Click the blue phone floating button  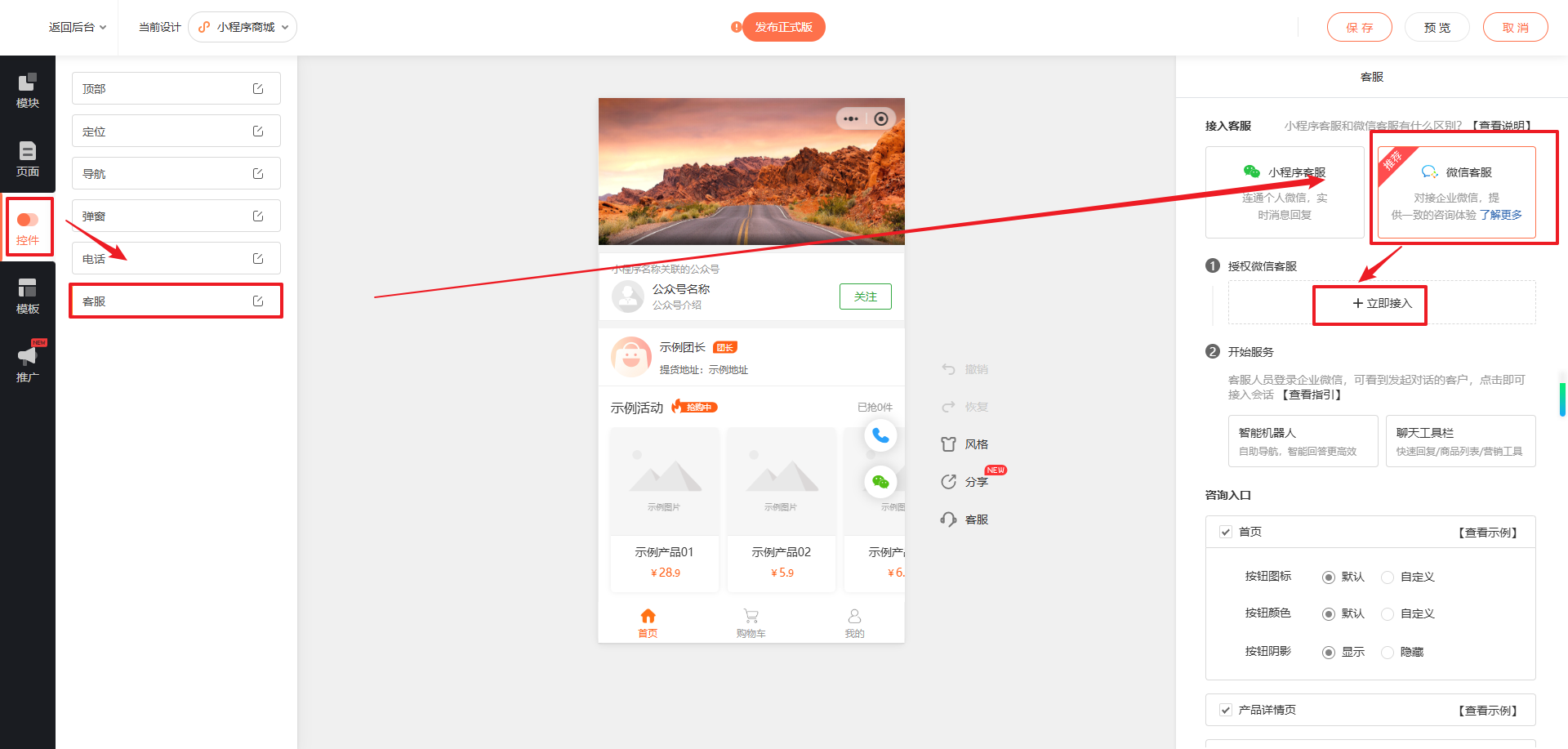pos(880,435)
